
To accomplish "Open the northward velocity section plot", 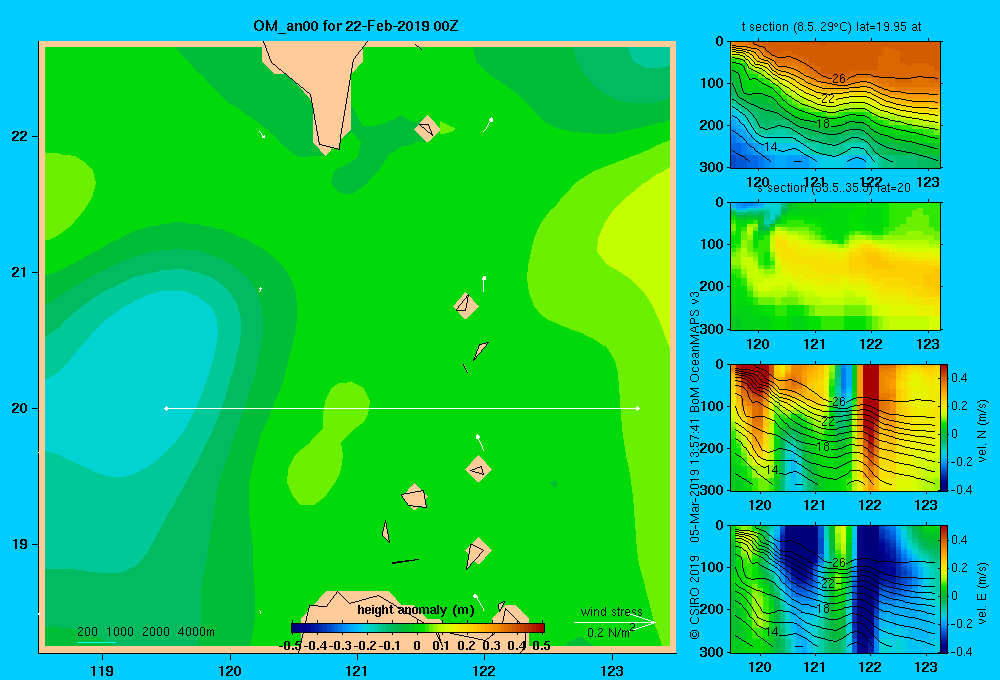I will click(x=835, y=427).
